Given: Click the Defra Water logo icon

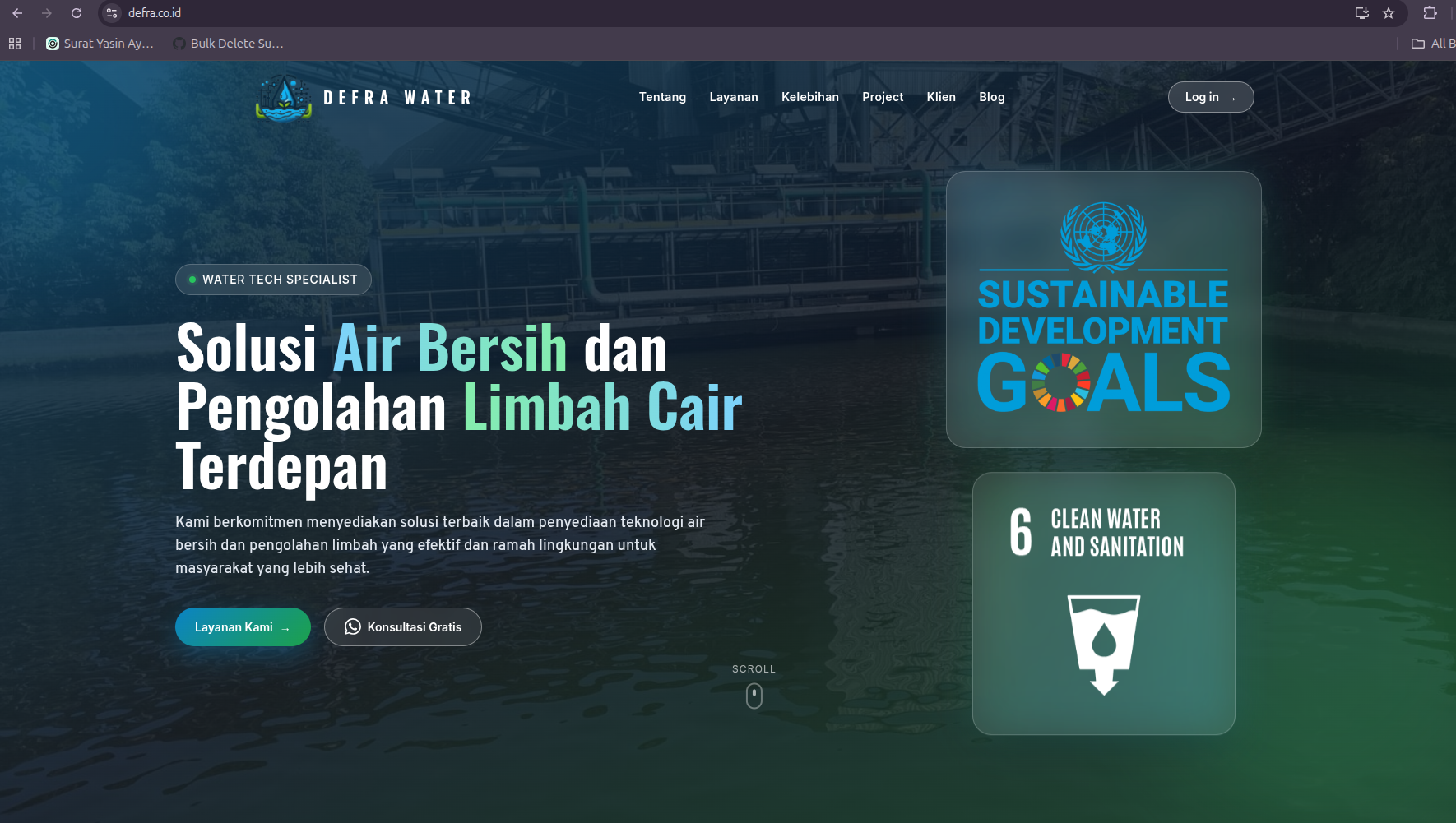Looking at the screenshot, I should [284, 98].
